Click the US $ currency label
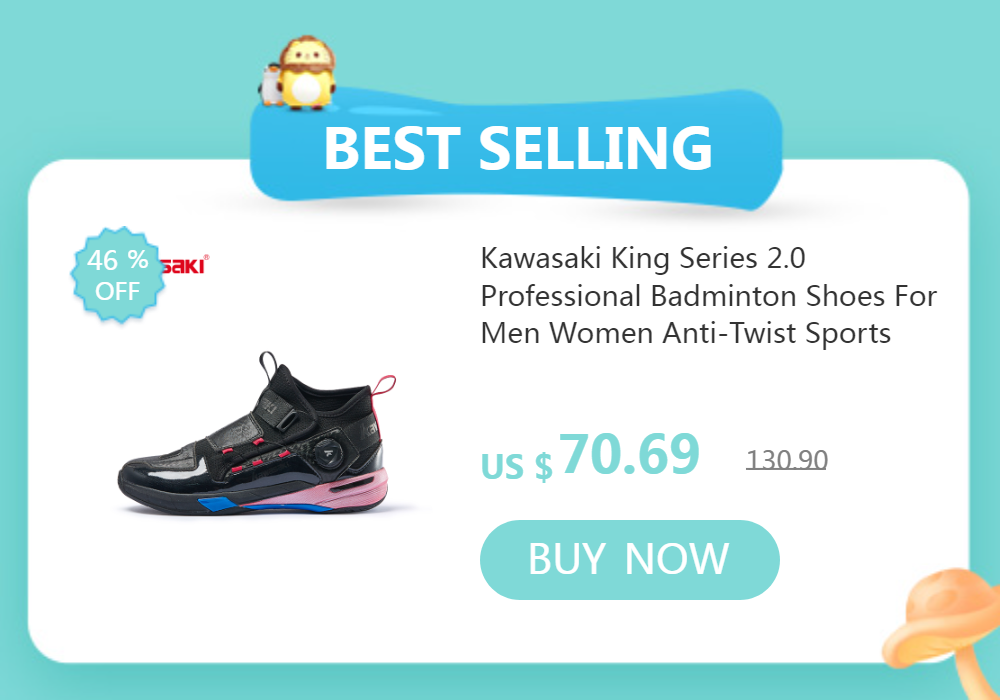The height and width of the screenshot is (700, 1002). pos(516,465)
